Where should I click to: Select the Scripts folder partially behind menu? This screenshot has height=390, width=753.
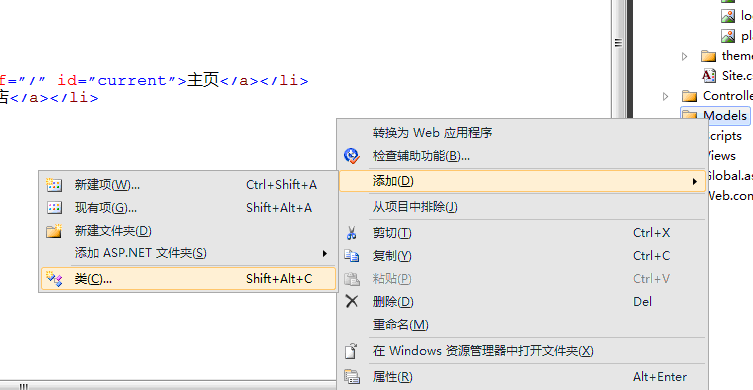(725, 136)
